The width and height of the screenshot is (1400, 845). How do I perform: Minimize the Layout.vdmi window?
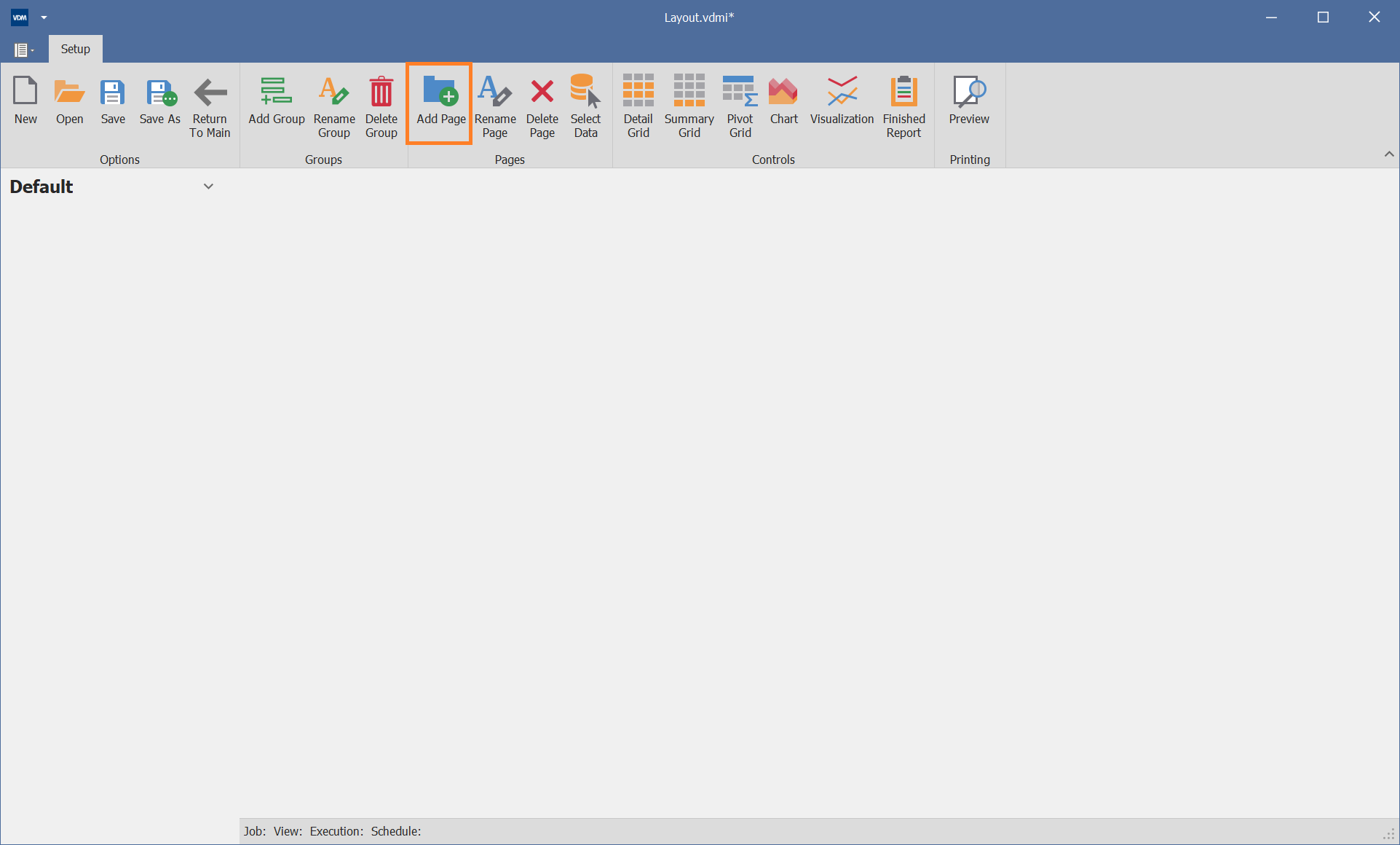(1272, 17)
